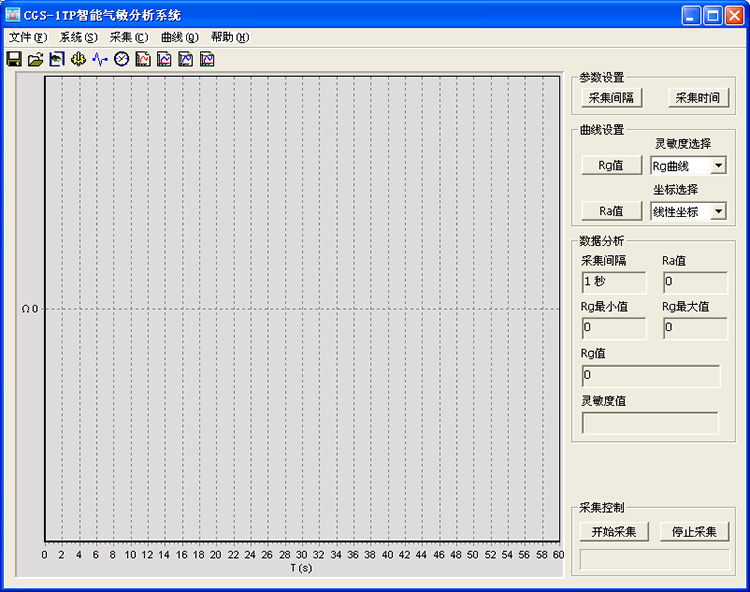Click the Ω 0 axis label
The height and width of the screenshot is (592, 750).
point(30,309)
